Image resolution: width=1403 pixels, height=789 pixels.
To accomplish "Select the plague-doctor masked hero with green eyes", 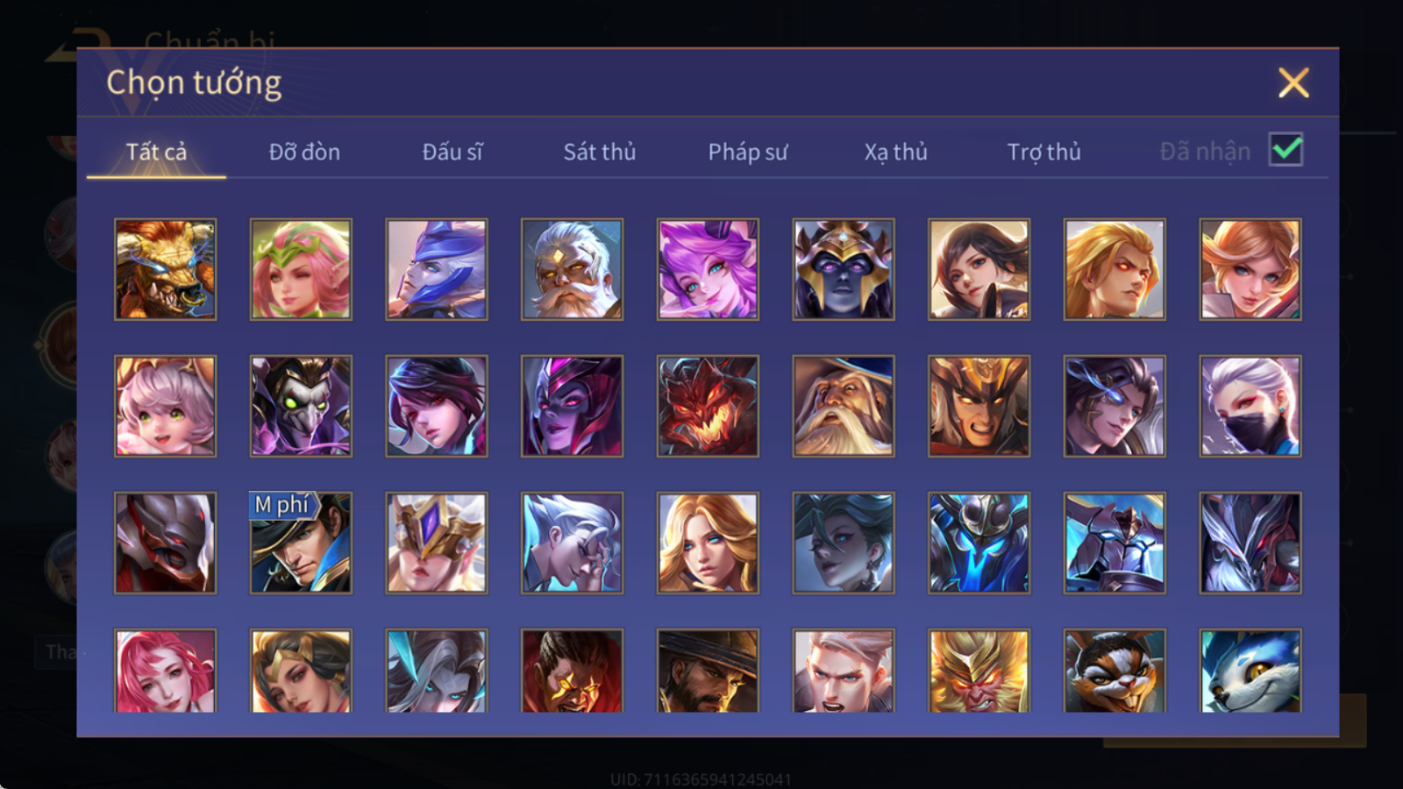I will [301, 406].
